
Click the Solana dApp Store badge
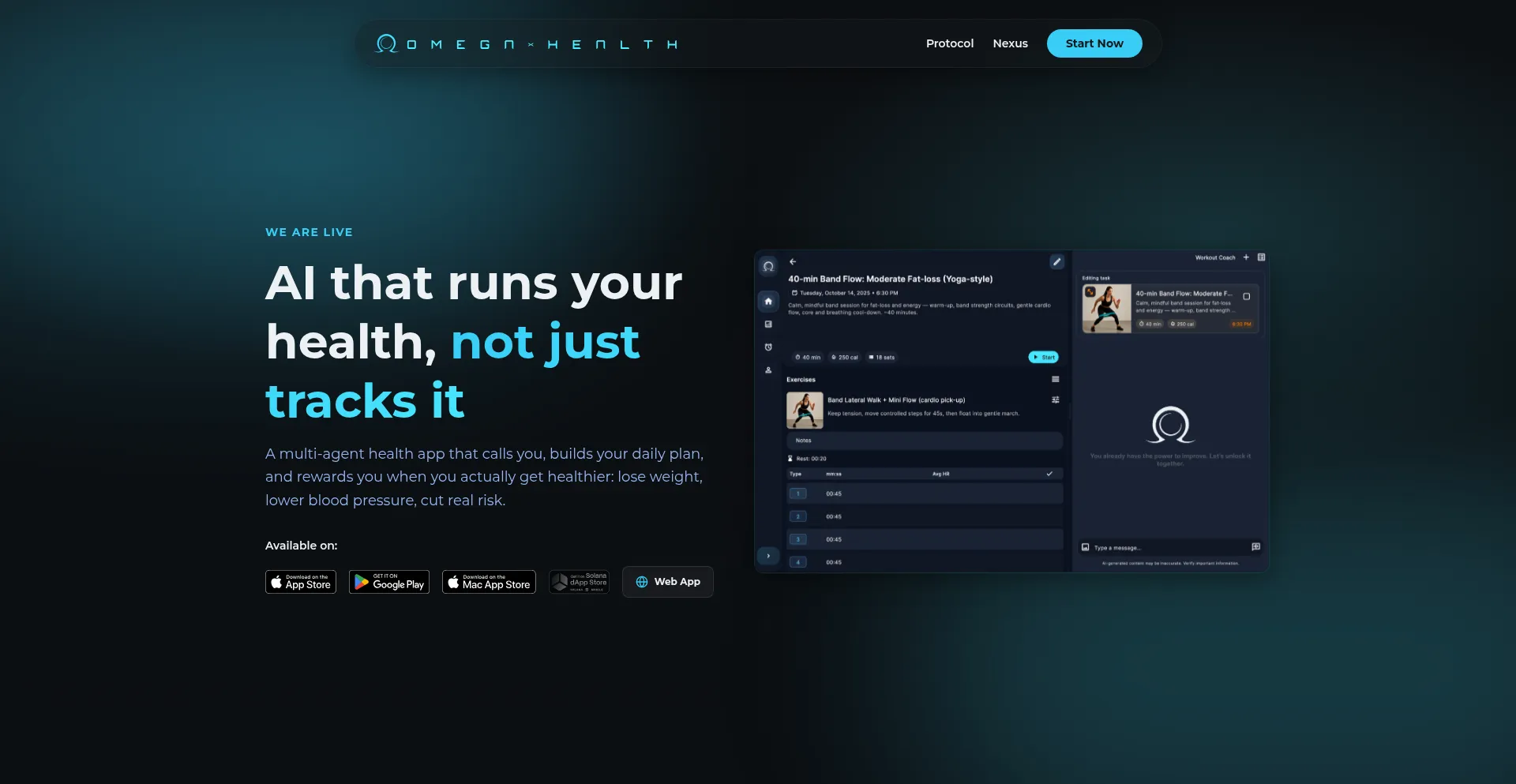pos(579,582)
